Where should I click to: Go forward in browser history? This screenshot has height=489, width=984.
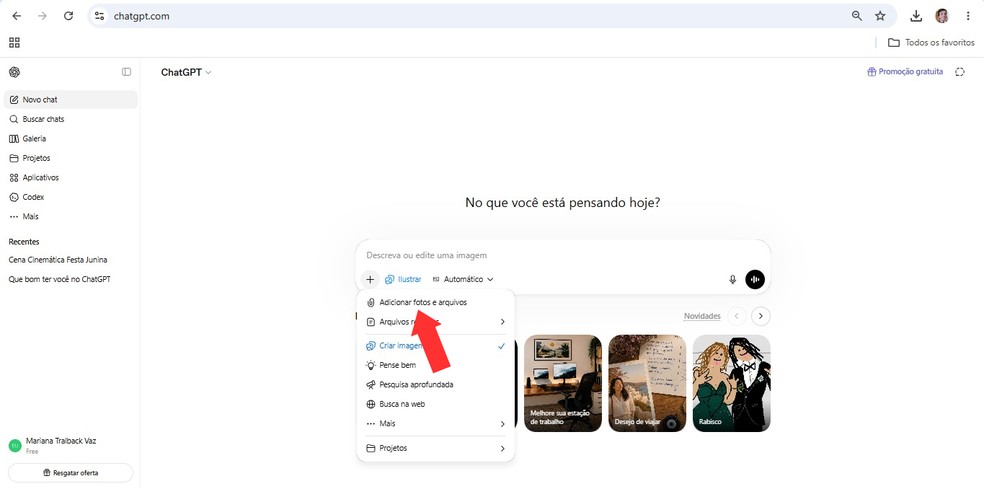pos(43,16)
